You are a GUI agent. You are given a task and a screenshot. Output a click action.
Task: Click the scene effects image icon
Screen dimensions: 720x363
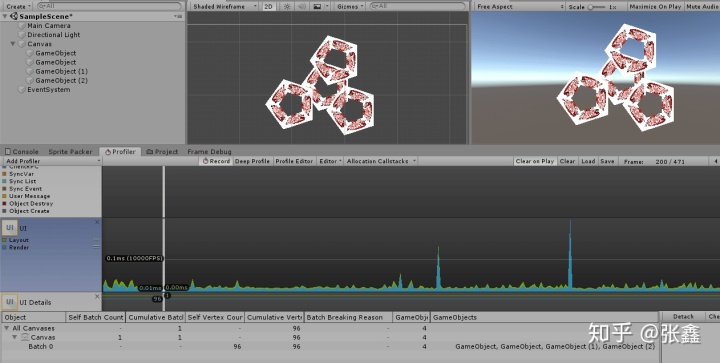[x=317, y=6]
